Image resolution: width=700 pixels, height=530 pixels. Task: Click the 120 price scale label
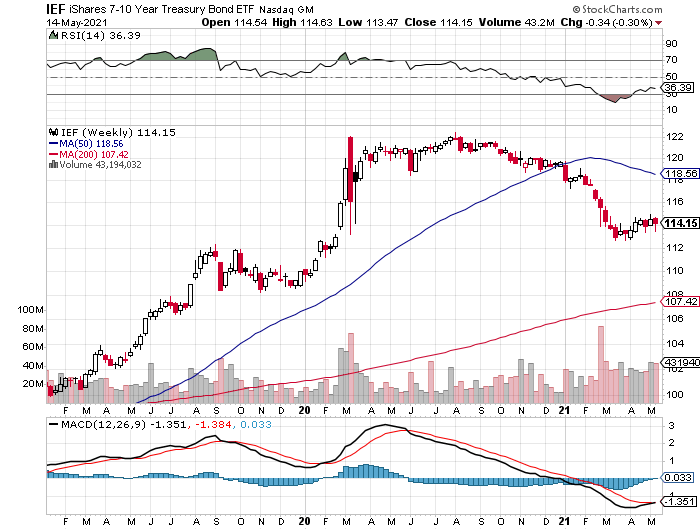click(x=675, y=158)
